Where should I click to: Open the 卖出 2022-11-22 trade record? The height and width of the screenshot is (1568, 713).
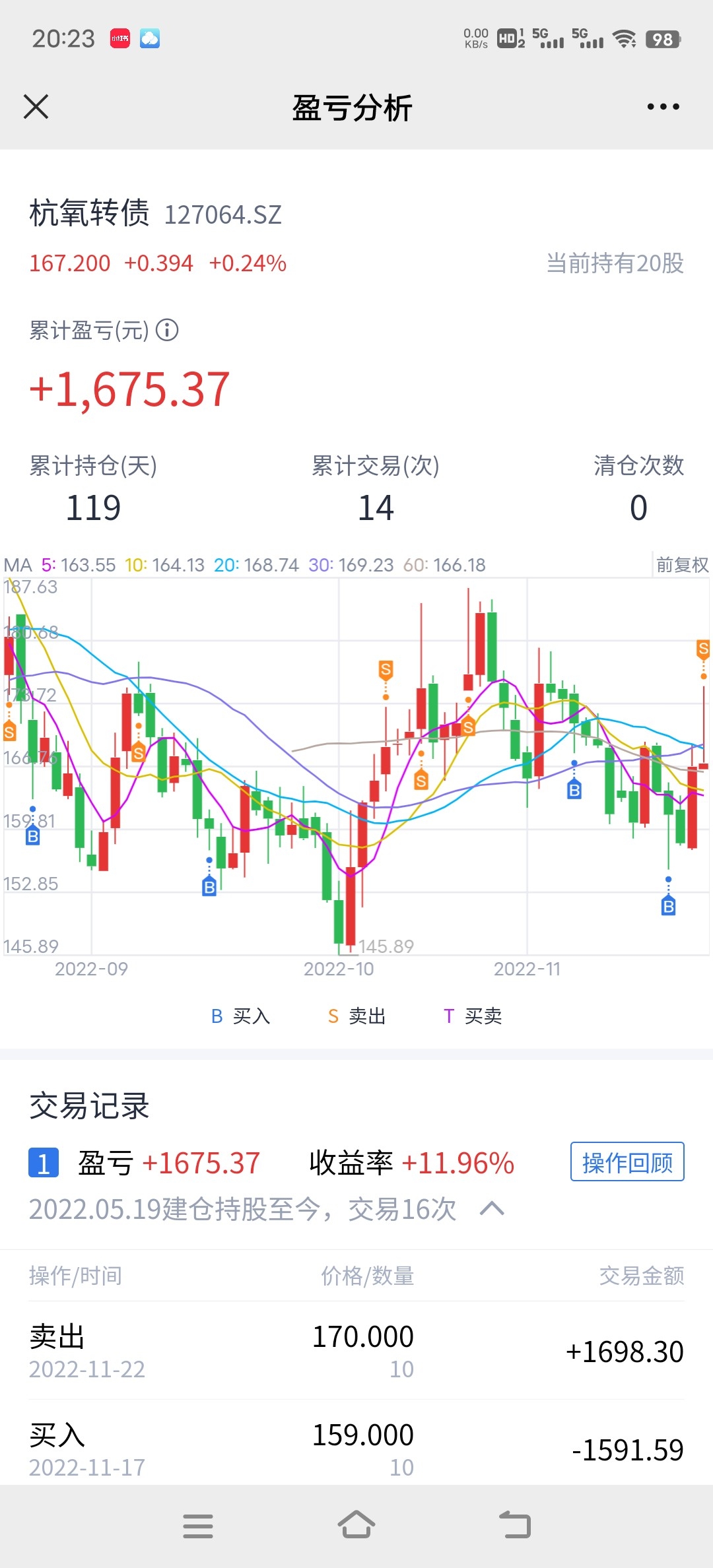(356, 1351)
